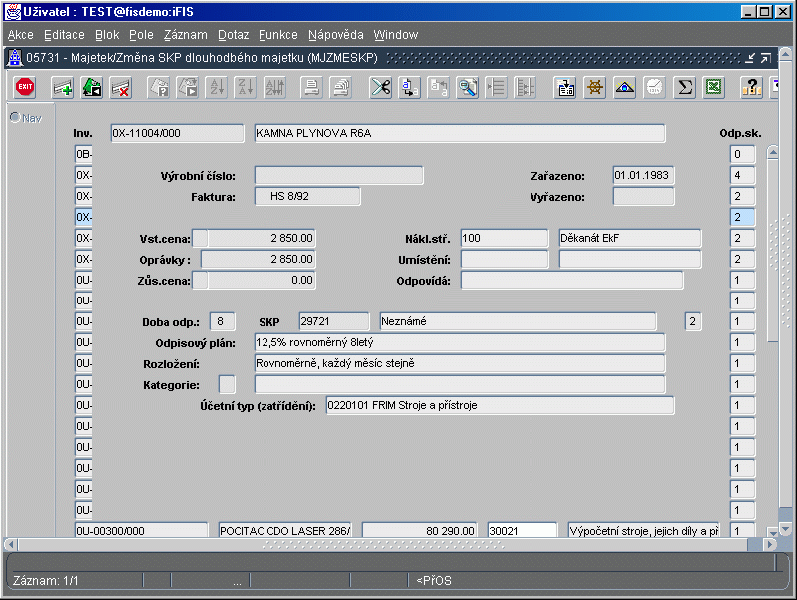Toggle the small box beside Kategorie

tap(227, 384)
